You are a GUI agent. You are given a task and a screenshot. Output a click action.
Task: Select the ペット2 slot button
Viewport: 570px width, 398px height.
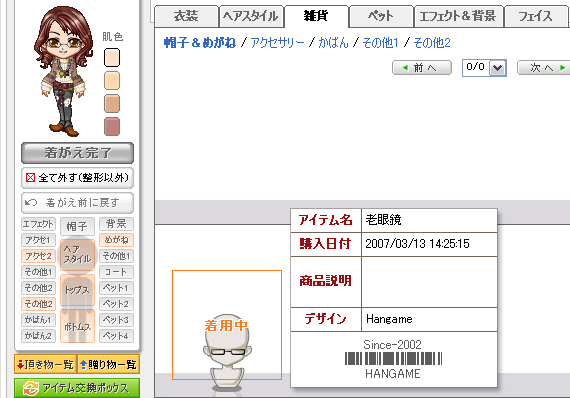(116, 304)
